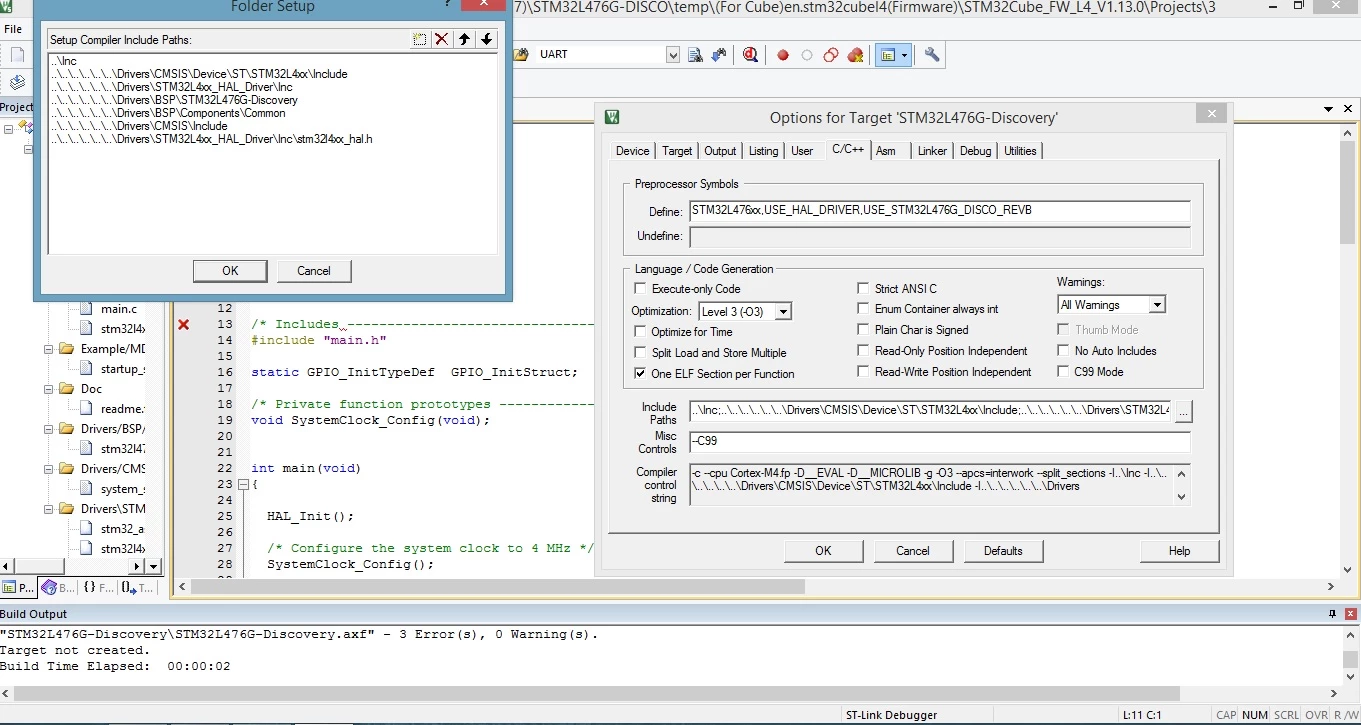The height and width of the screenshot is (725, 1361).
Task: Click the main.c file icon in project tree
Action: coord(88,309)
